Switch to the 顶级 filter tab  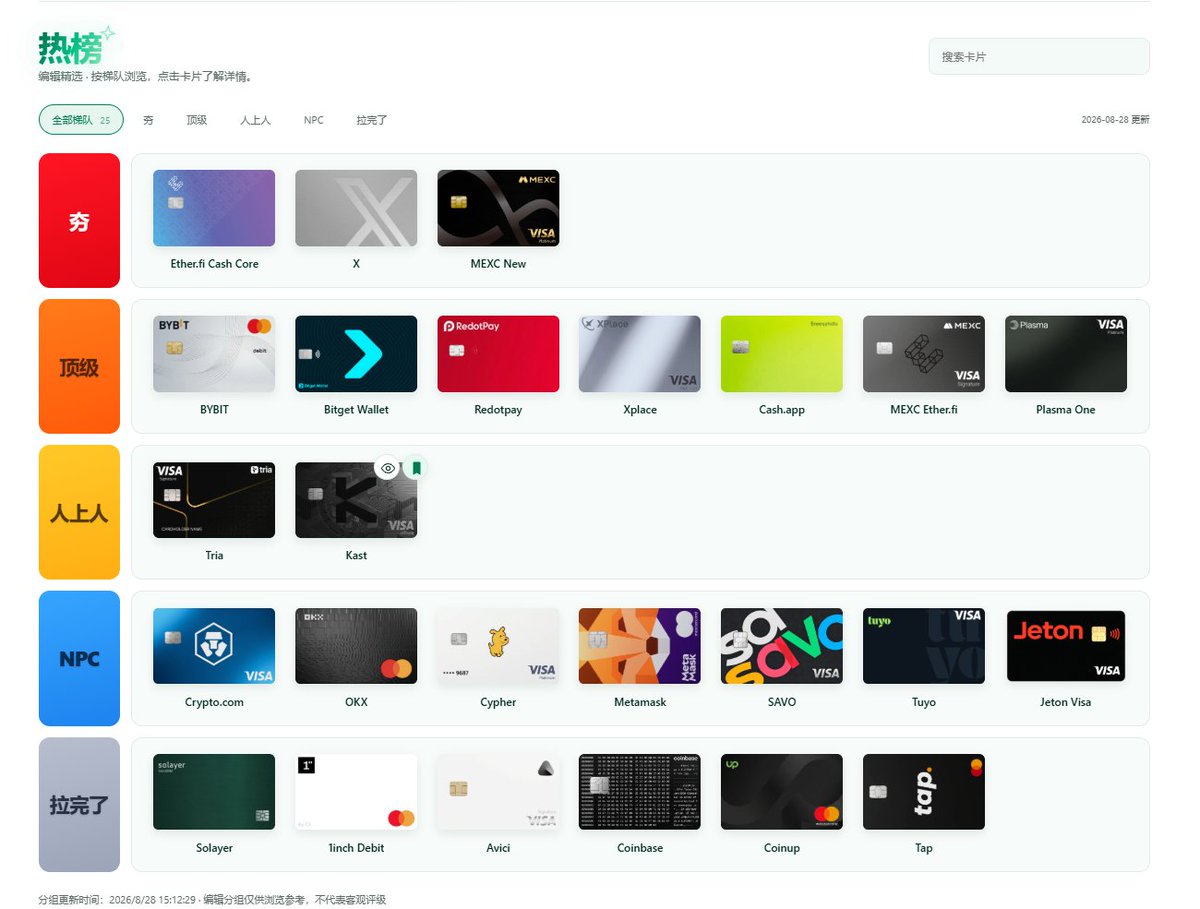tap(196, 120)
